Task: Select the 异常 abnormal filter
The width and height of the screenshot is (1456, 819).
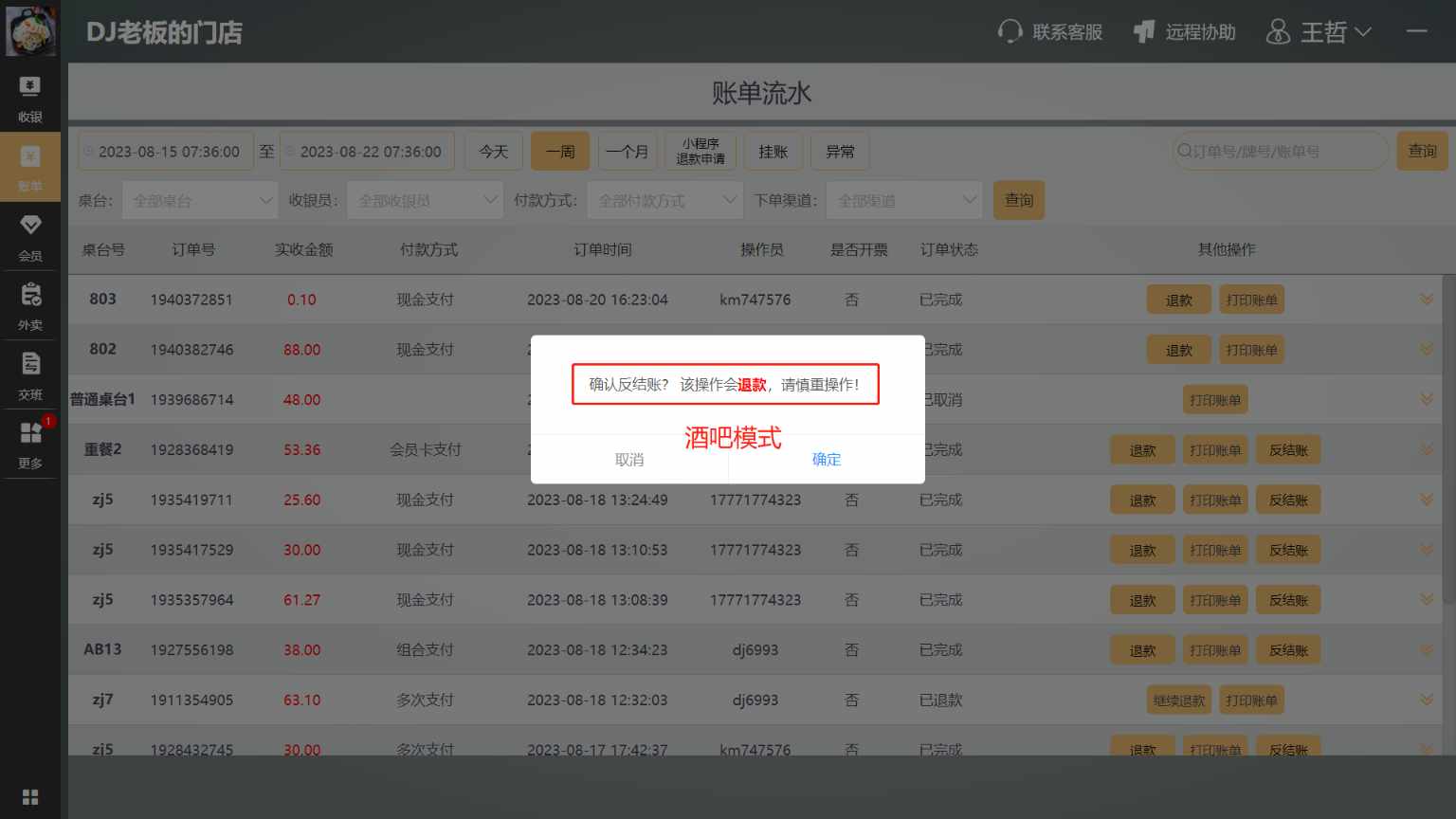Action: 840,152
